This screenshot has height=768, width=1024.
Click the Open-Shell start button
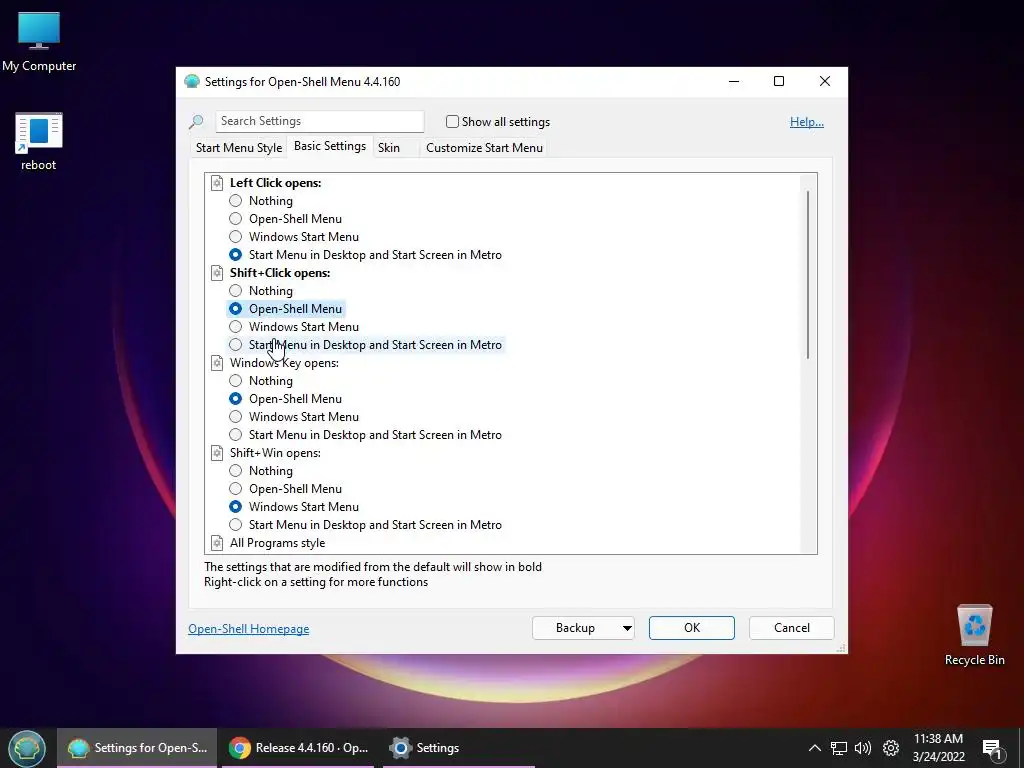pos(27,748)
